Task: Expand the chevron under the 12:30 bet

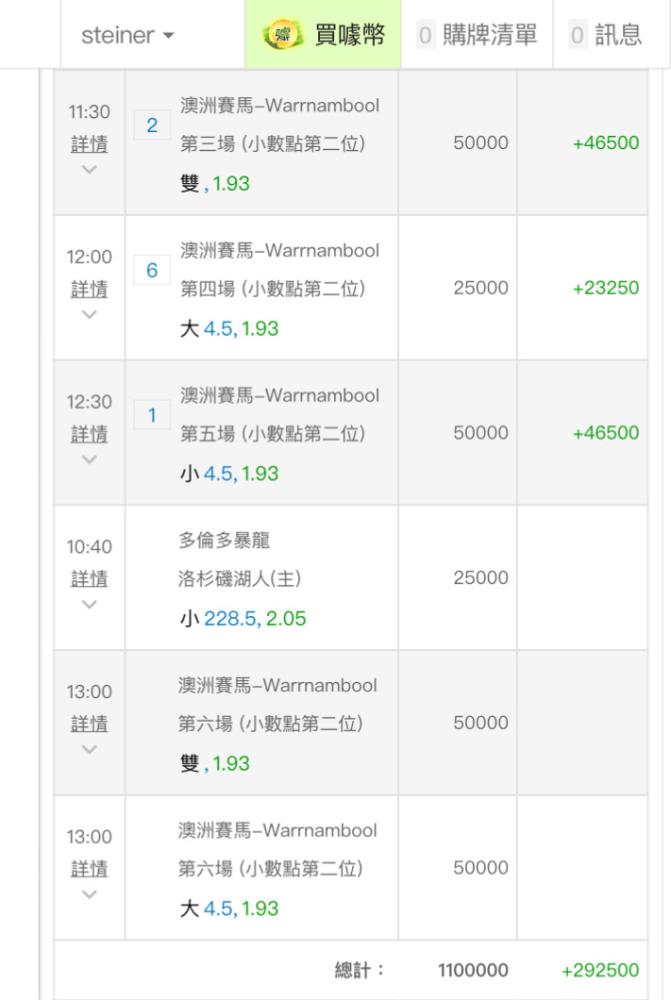Action: click(x=89, y=459)
